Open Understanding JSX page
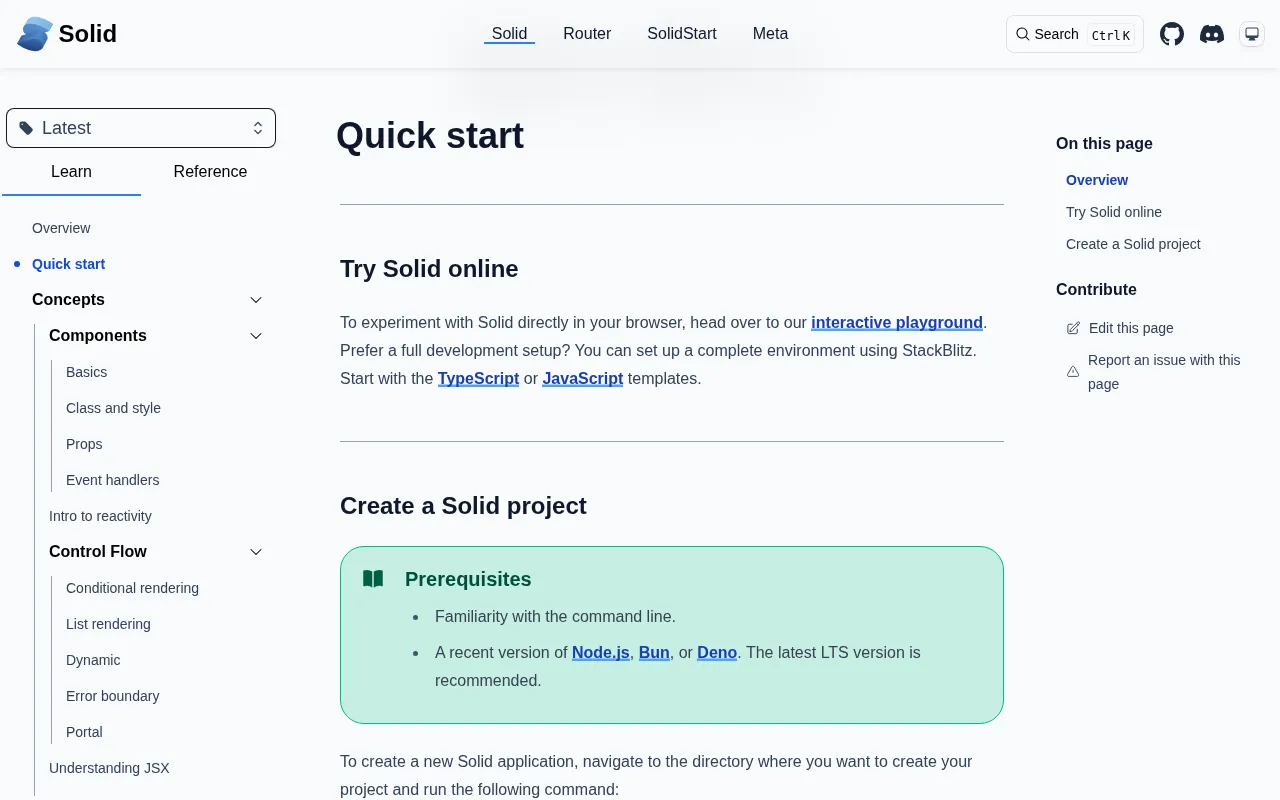 pos(109,768)
